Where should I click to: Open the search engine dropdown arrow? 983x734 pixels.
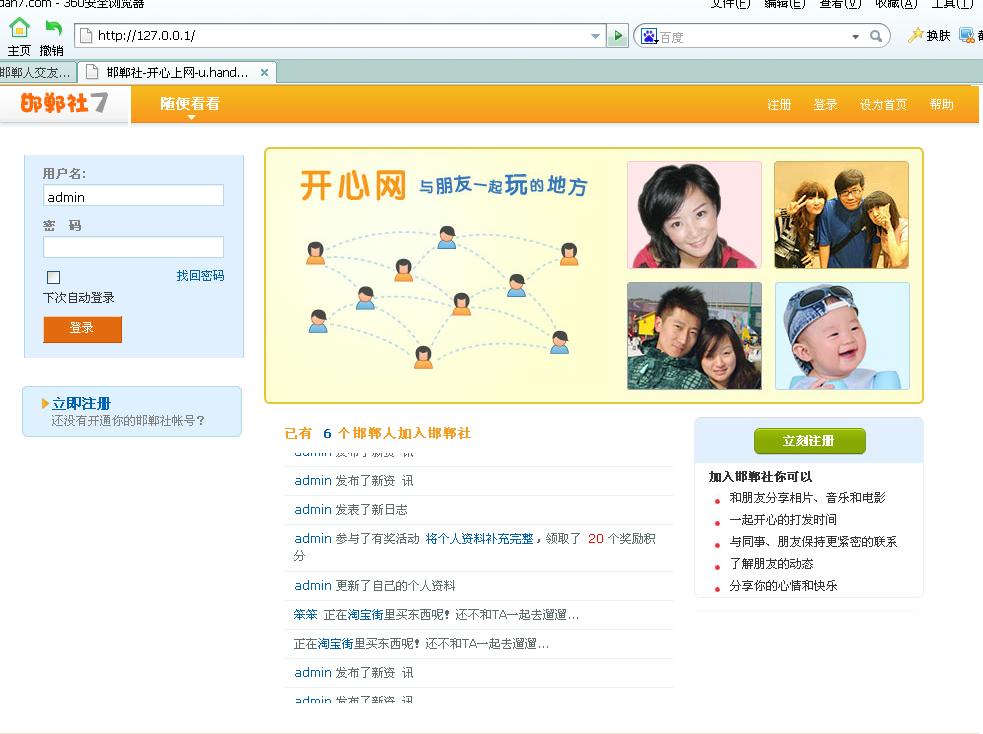pos(855,37)
